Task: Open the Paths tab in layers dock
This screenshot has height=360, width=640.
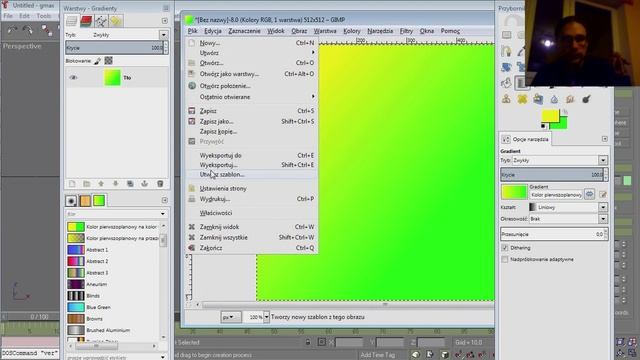Action: tap(101, 21)
